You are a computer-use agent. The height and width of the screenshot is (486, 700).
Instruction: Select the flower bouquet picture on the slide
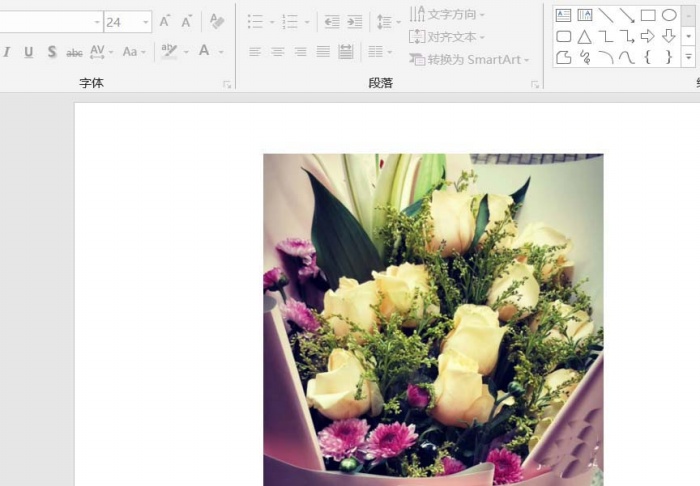click(x=433, y=319)
